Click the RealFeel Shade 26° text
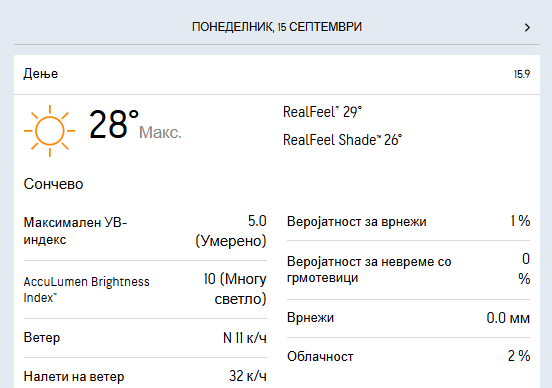 point(342,140)
